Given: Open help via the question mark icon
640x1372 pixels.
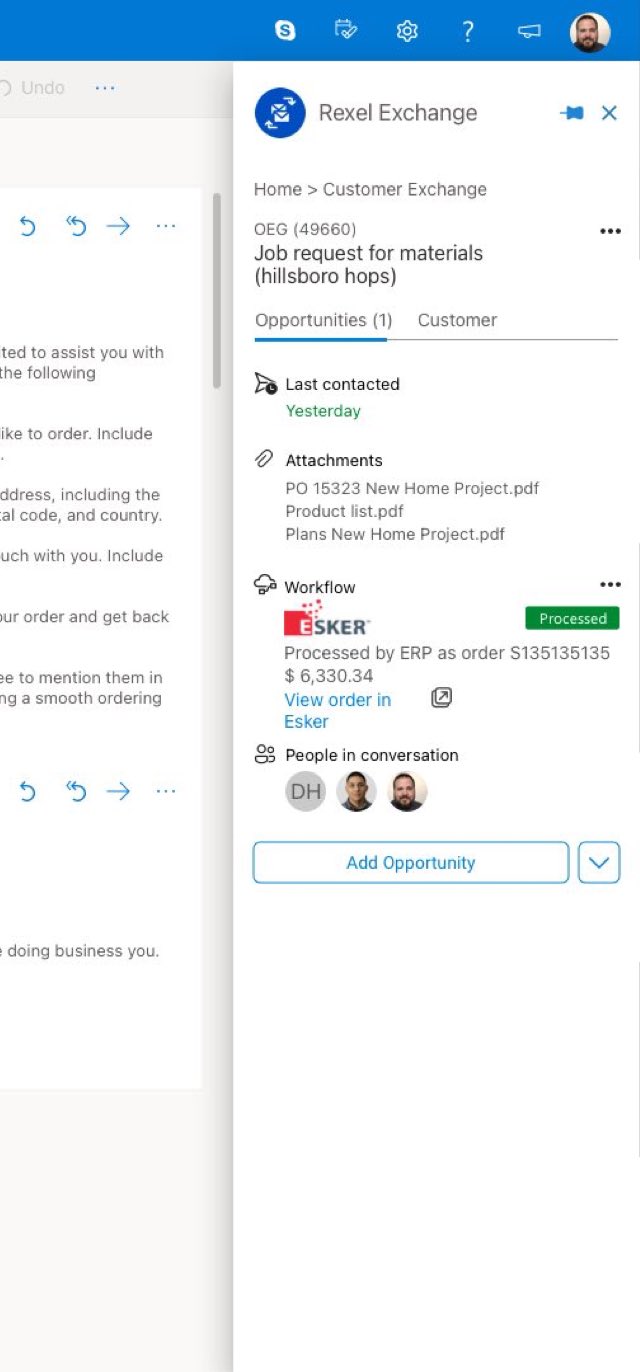Looking at the screenshot, I should click(467, 30).
